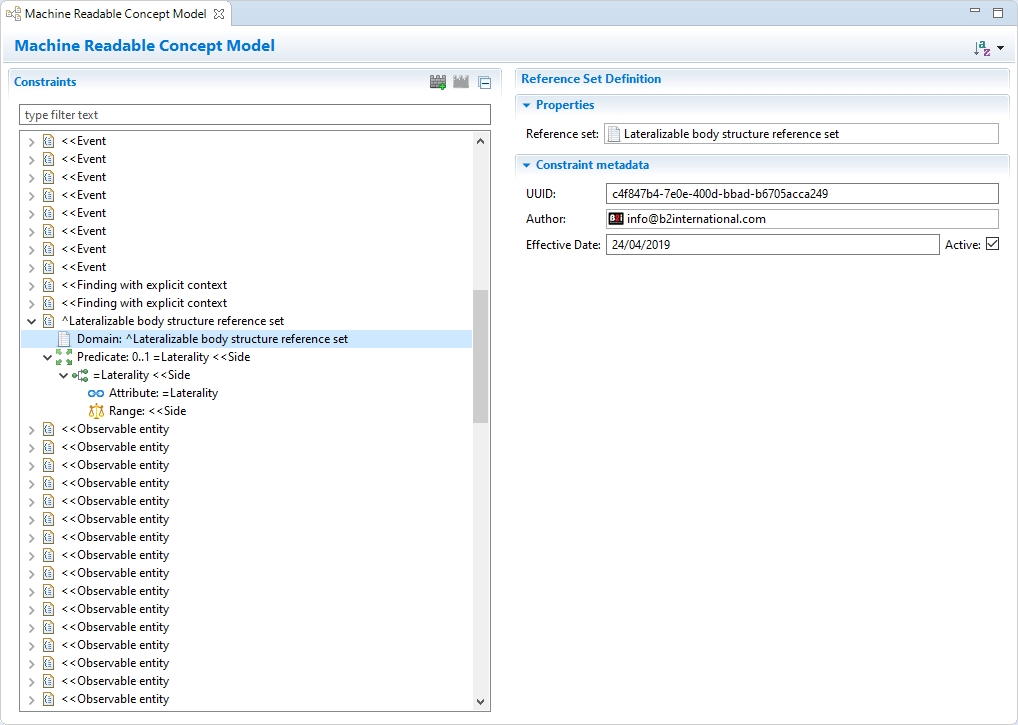The image size is (1018, 725).
Task: Expand the first <<Finding with explicit context node
Action: coord(31,285)
